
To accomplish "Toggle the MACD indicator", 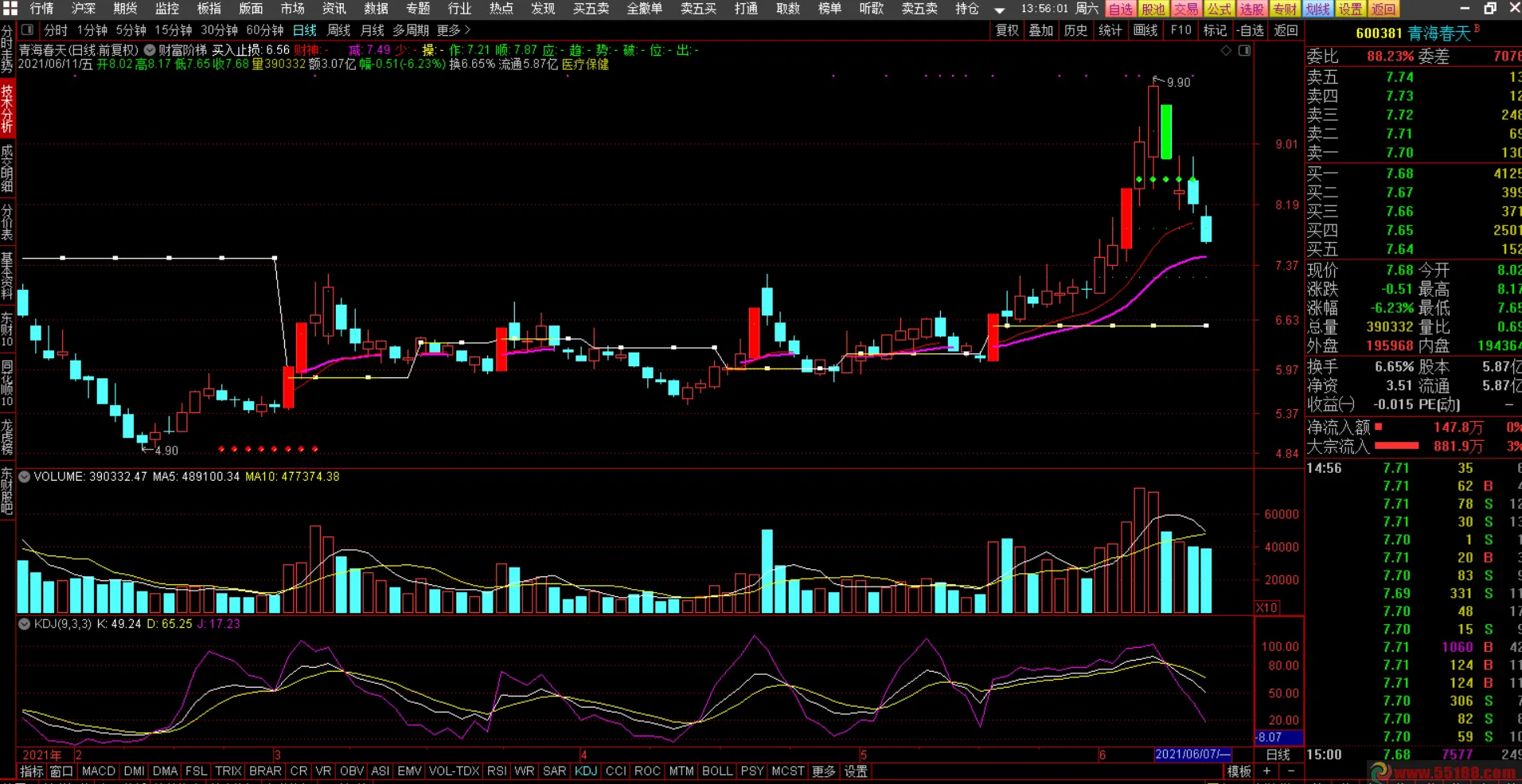I will [99, 771].
